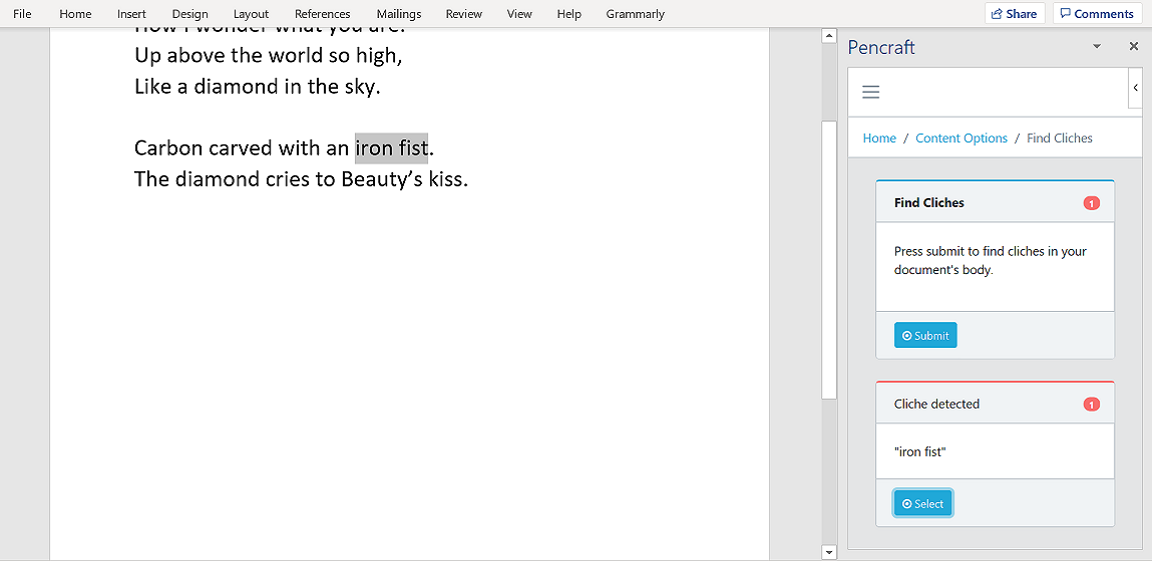Click the document scrollbar up arrow
1152x561 pixels.
(x=829, y=35)
